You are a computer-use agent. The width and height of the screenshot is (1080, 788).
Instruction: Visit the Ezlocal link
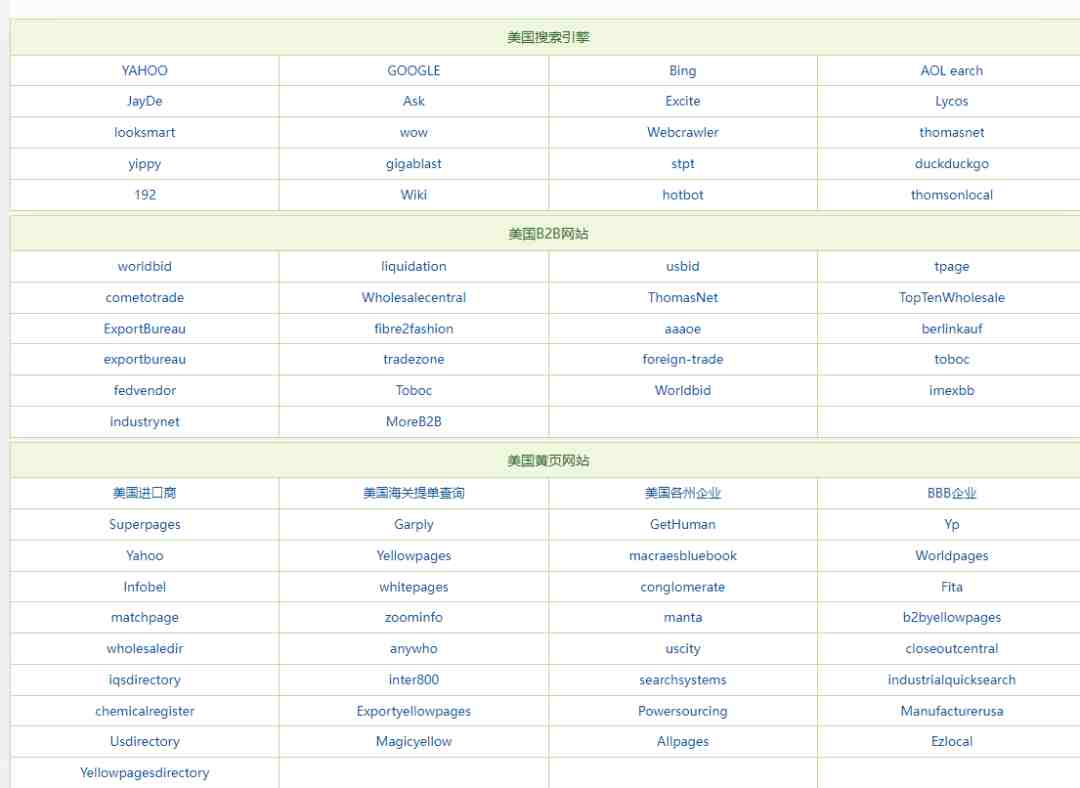coord(951,741)
